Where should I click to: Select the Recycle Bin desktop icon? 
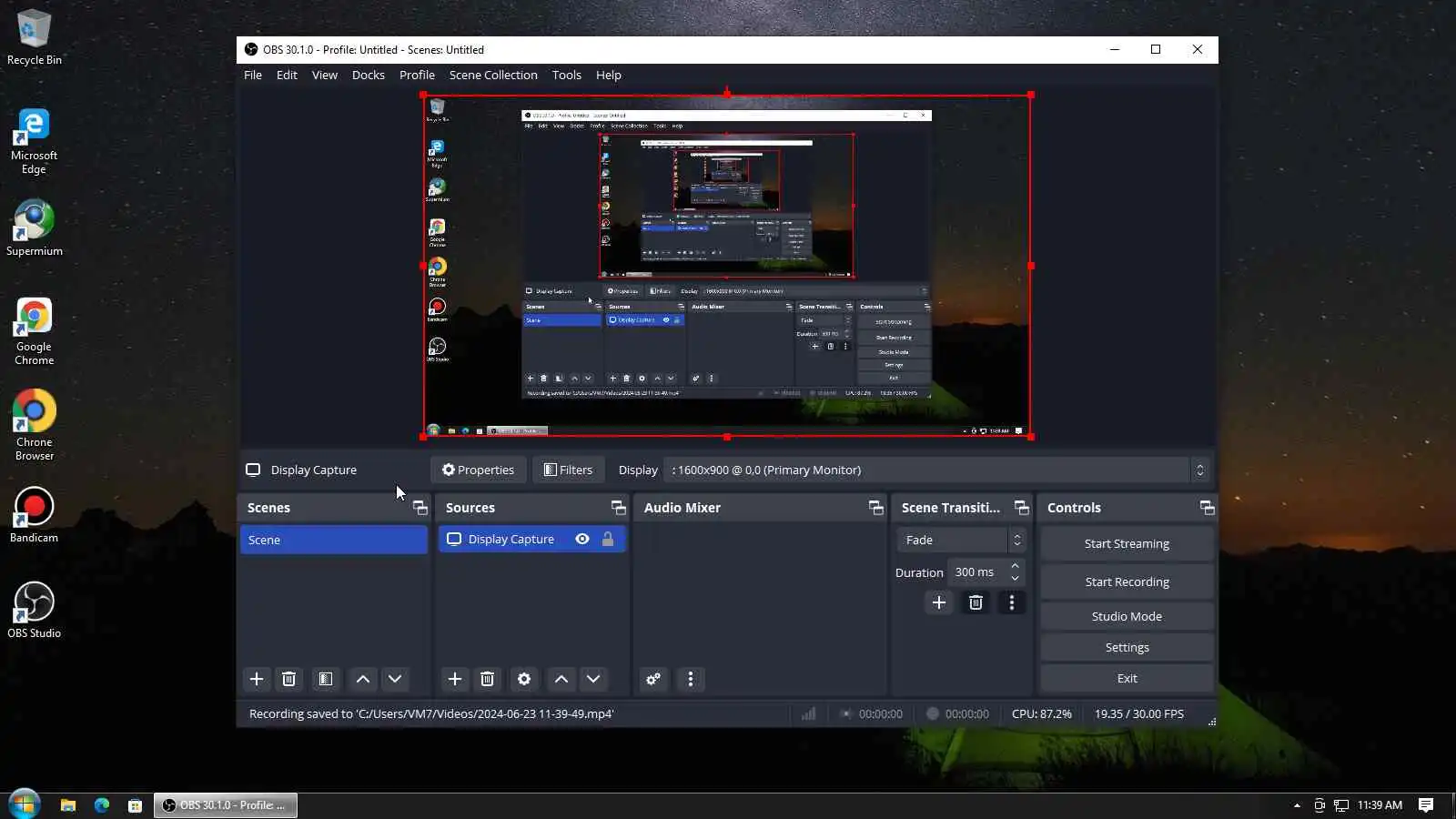34,37
